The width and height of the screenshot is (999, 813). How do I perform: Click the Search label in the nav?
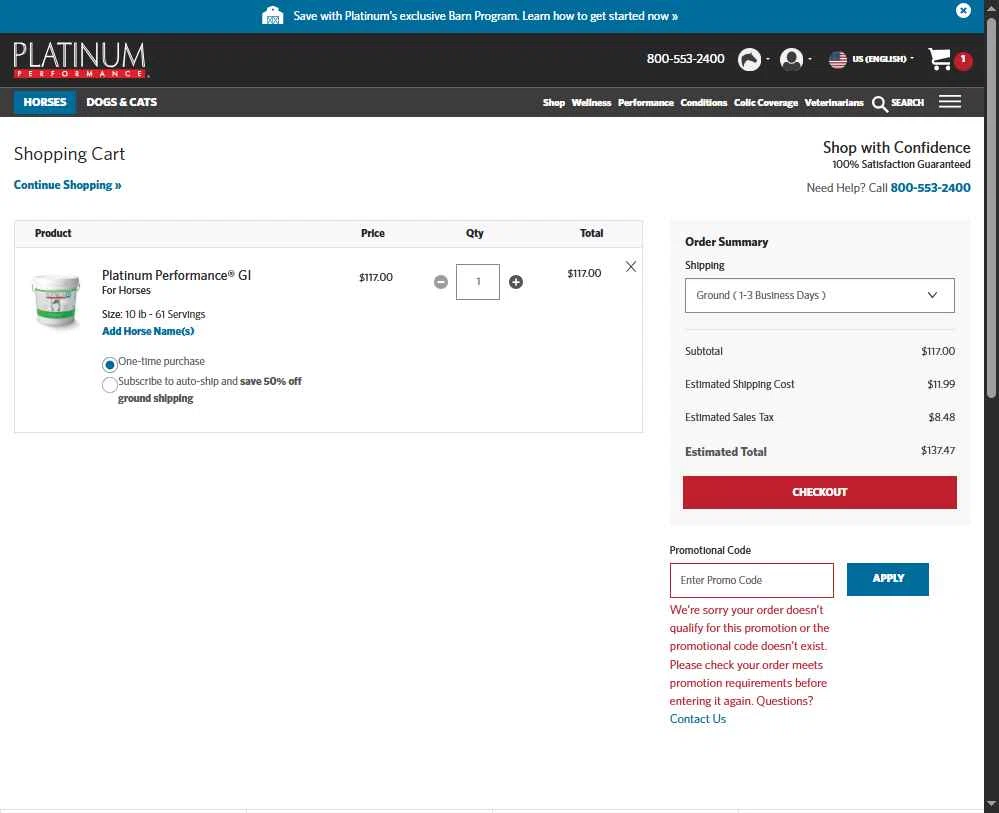(907, 103)
